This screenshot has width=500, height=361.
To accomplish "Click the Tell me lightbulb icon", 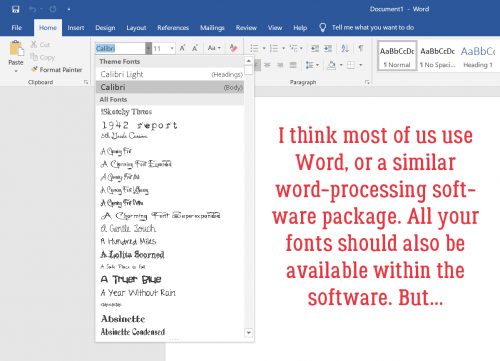I will [322, 27].
